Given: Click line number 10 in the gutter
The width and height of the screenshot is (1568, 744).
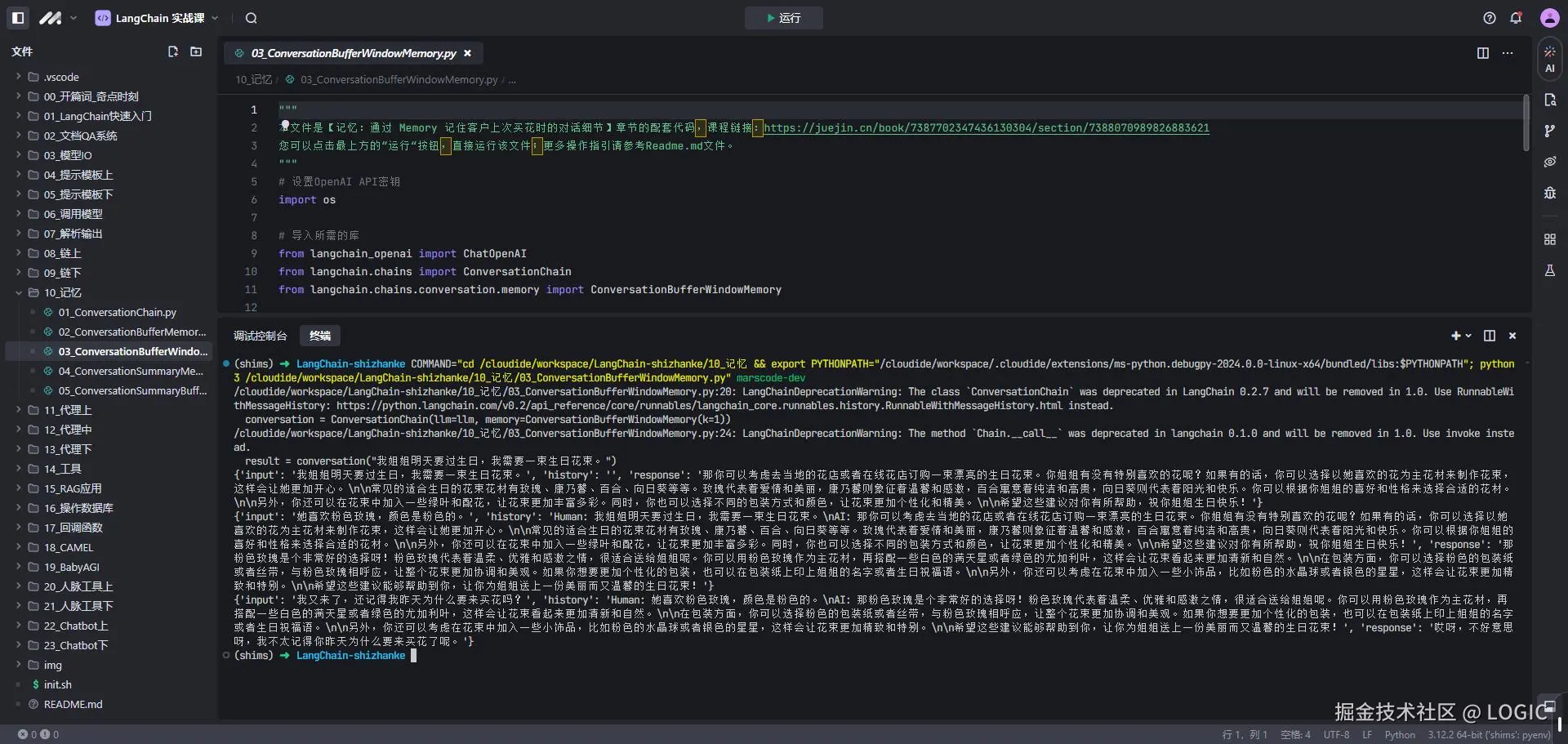Looking at the screenshot, I should [251, 271].
